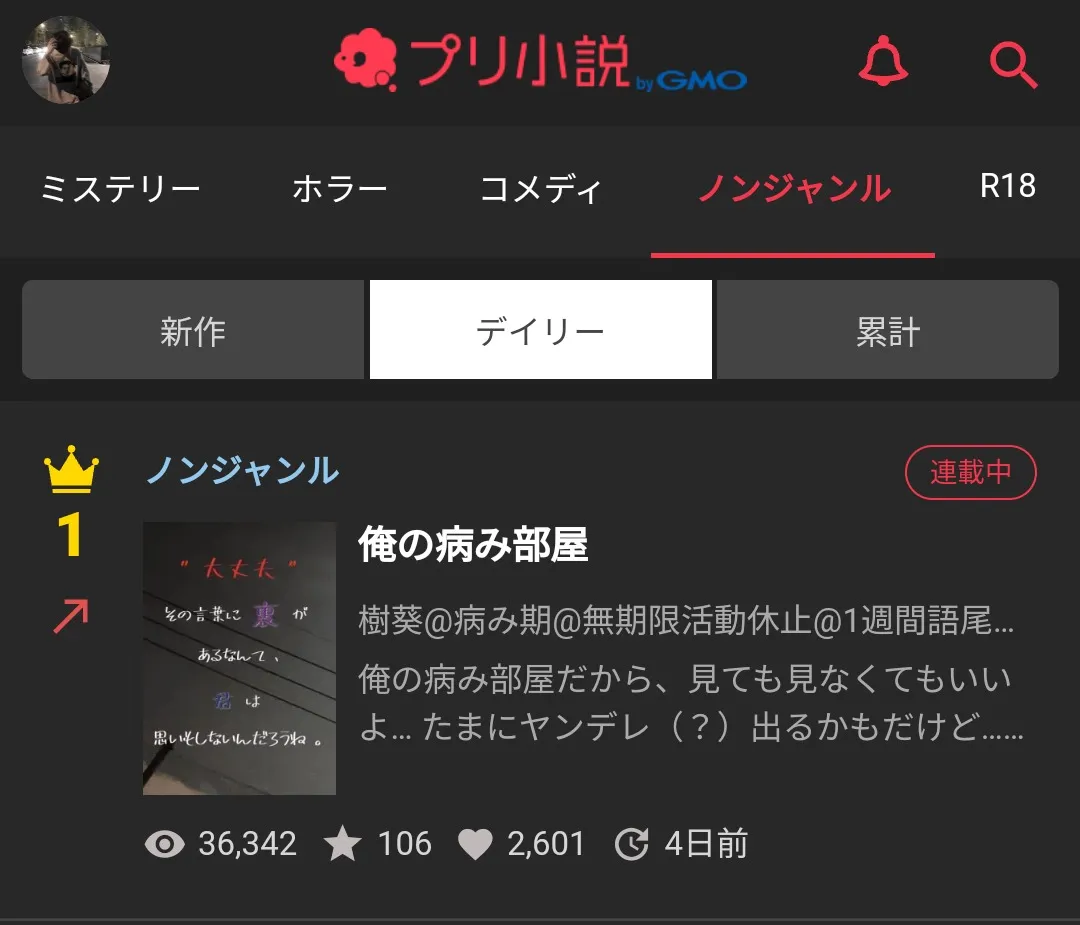Screen dimensions: 1080x925
Task: Click the red rank-up arrow icon
Action: 71,616
